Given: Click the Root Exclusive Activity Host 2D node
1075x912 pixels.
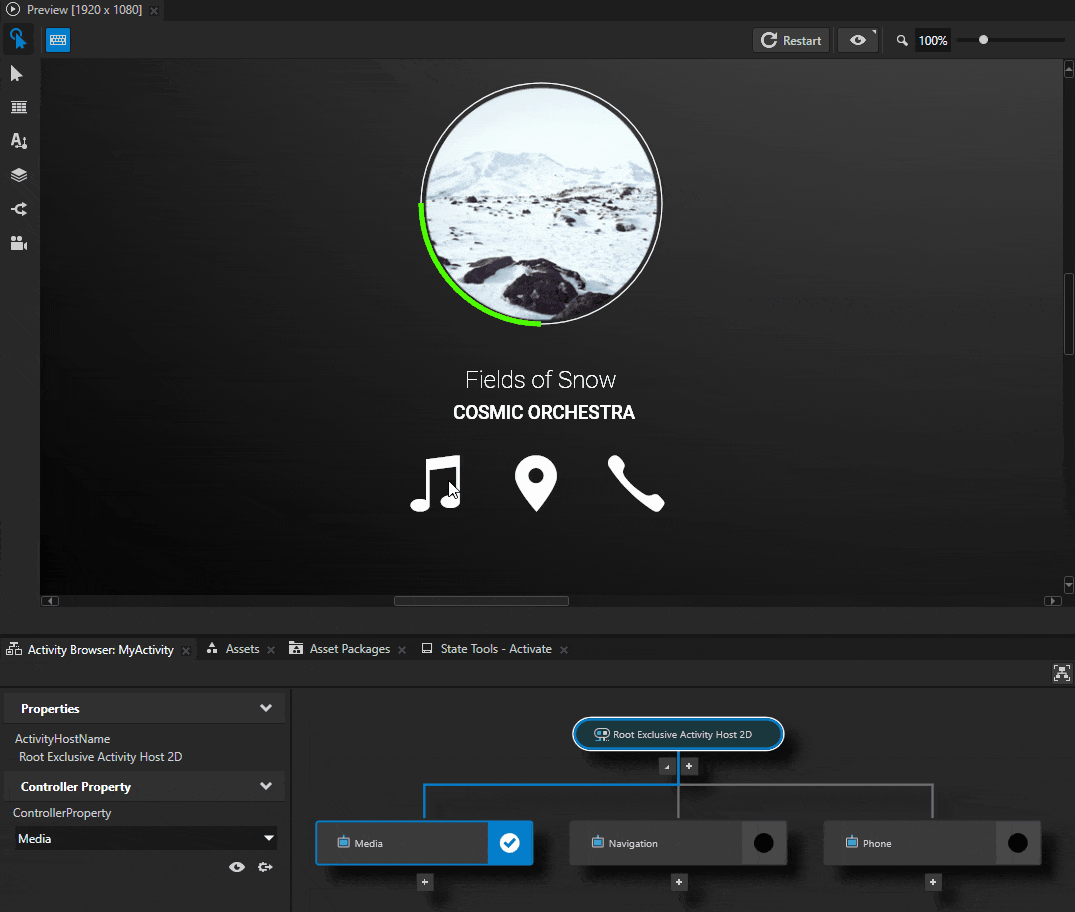Looking at the screenshot, I should click(678, 734).
